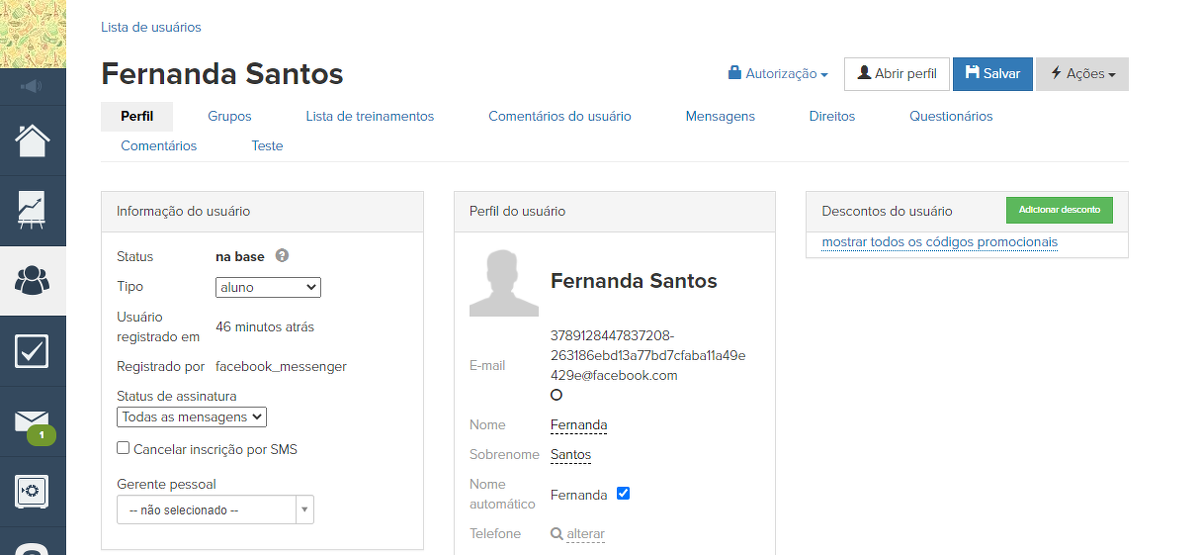Open the checkmark tasks icon in sidebar
This screenshot has width=1200, height=555.
coord(32,351)
